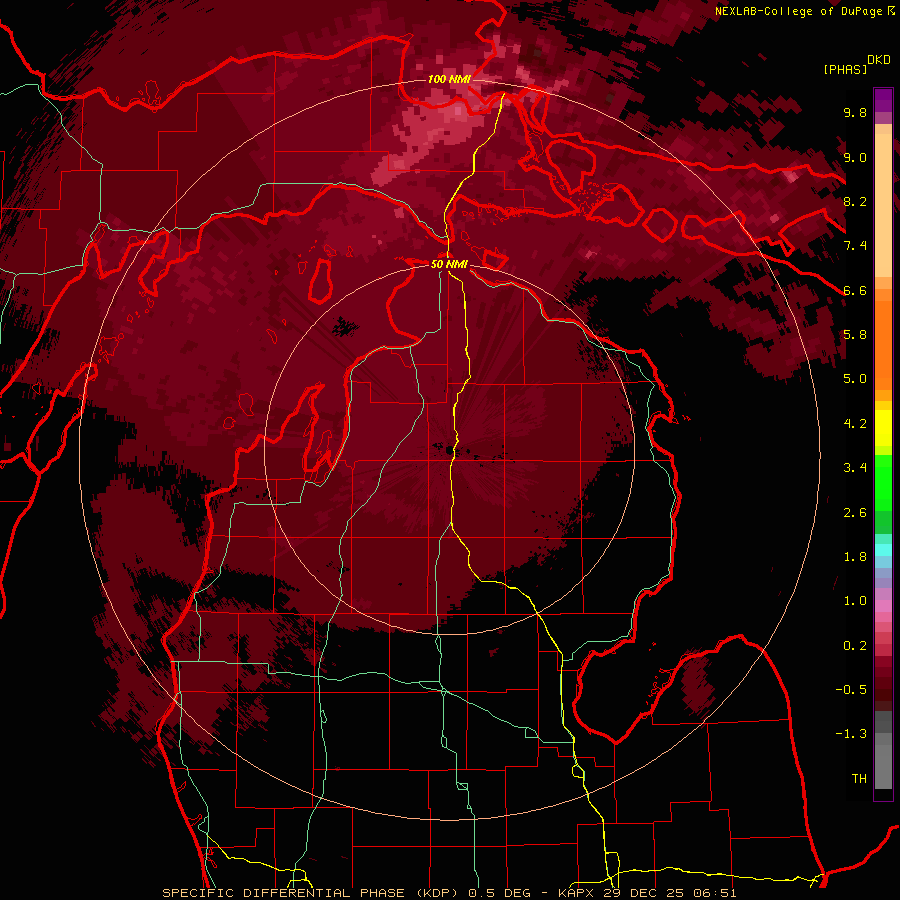Image resolution: width=900 pixels, height=900 pixels.
Task: Select the 8.2 value on the scale
Action: tap(855, 201)
